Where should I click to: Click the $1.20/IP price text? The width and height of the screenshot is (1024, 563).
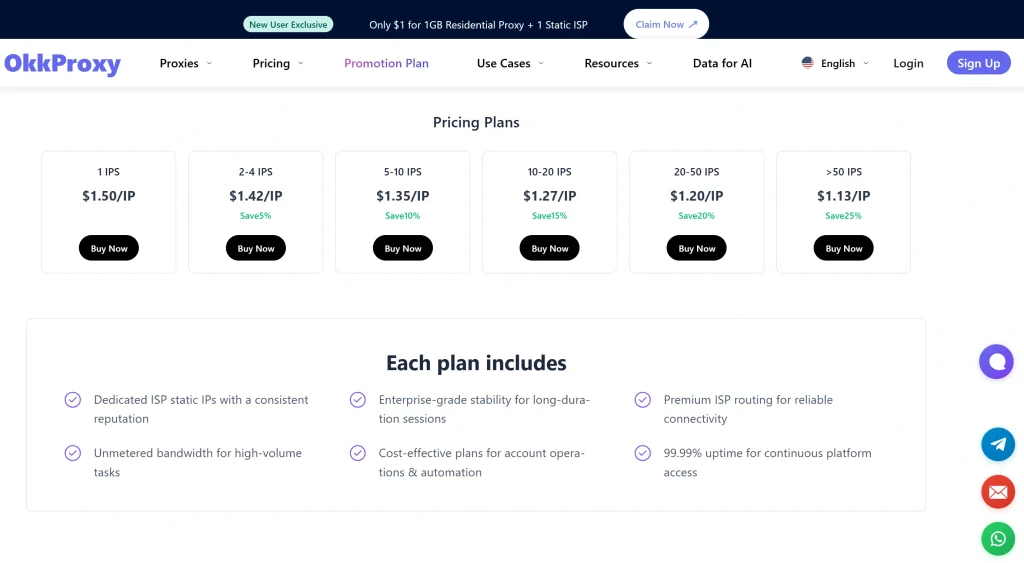coord(696,195)
